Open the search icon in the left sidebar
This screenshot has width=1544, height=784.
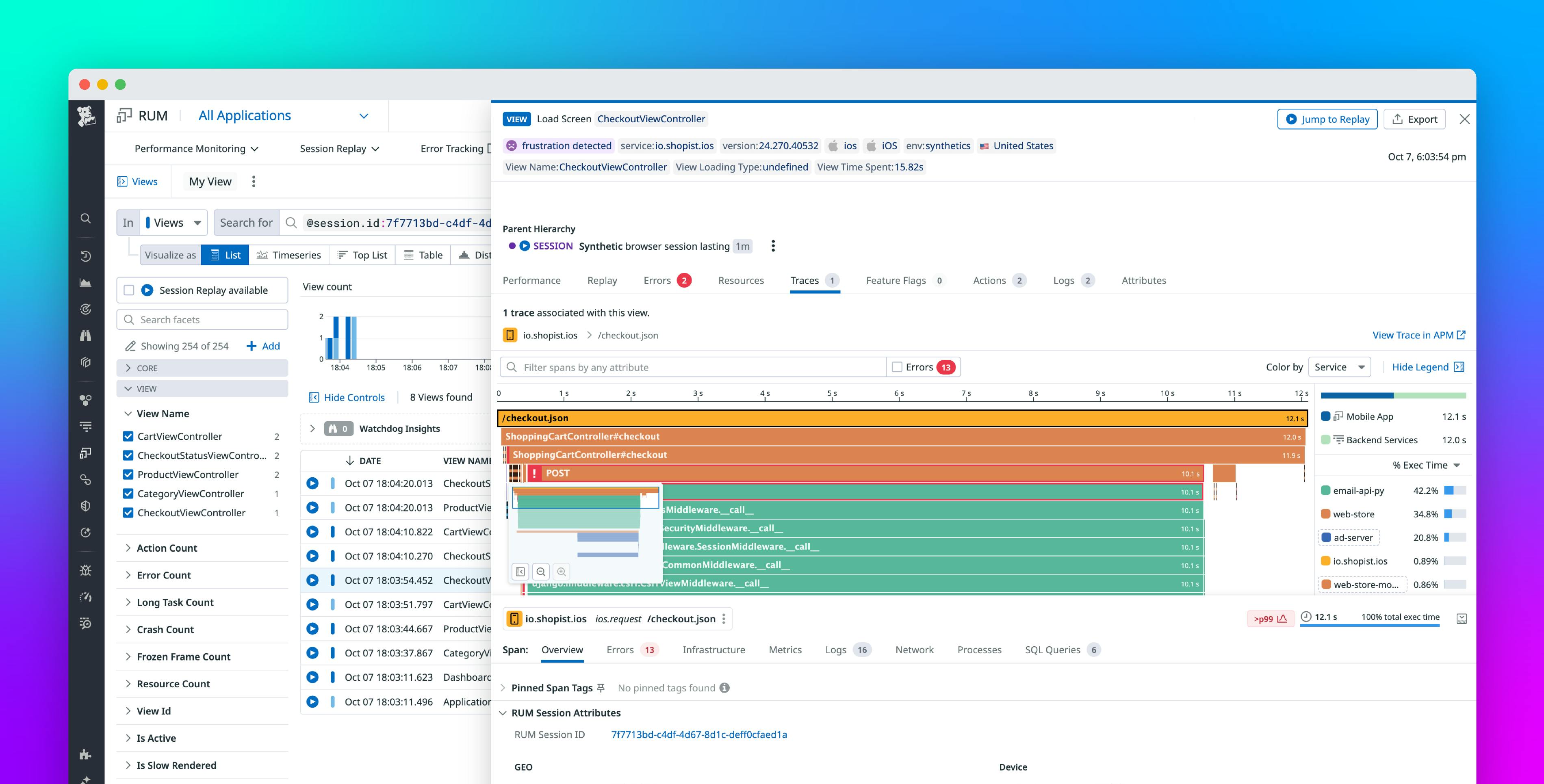[x=86, y=218]
